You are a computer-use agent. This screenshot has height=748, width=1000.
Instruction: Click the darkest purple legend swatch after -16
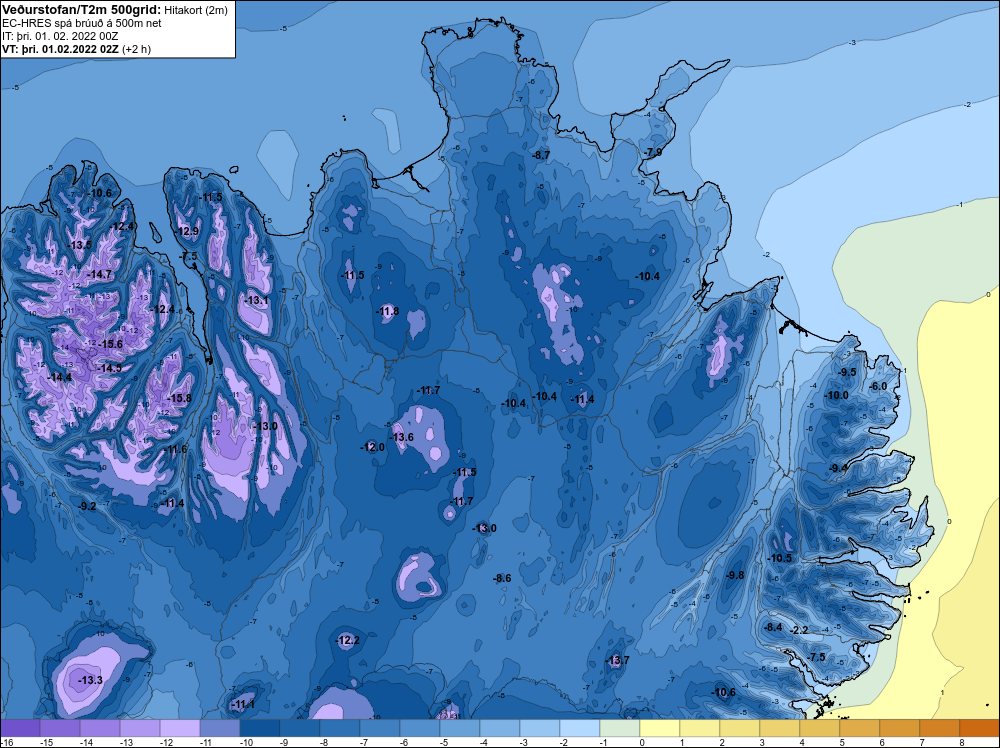point(20,727)
